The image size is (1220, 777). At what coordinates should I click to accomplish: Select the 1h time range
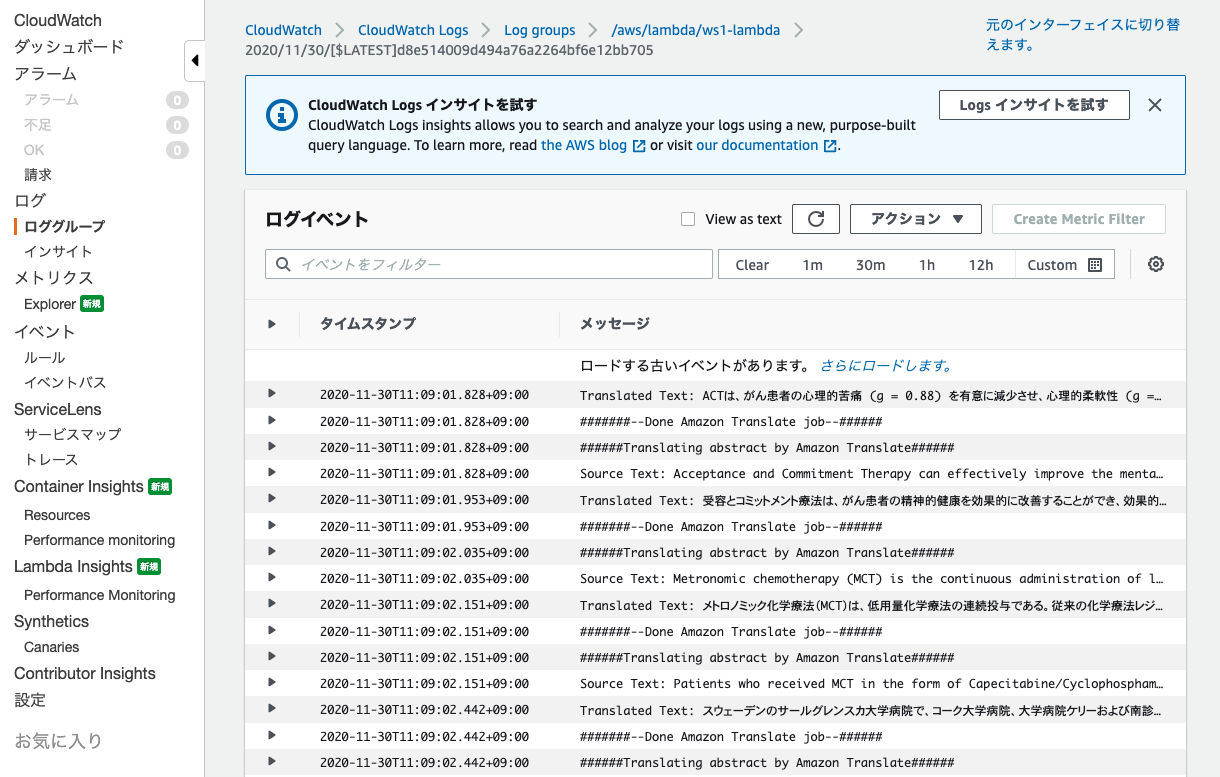point(927,265)
